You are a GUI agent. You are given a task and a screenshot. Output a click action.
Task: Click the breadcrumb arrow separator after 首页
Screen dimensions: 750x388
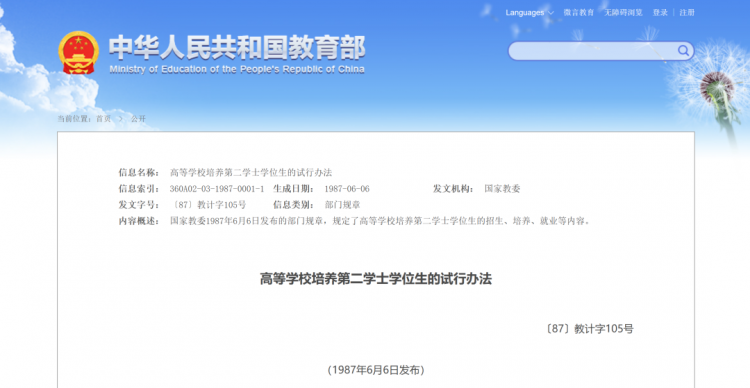click(121, 119)
